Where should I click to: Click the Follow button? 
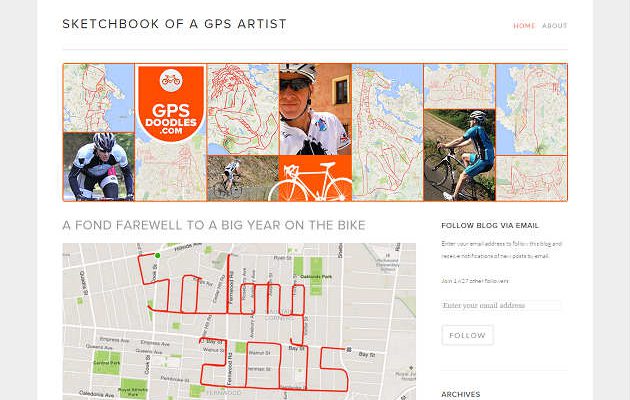(x=467, y=335)
